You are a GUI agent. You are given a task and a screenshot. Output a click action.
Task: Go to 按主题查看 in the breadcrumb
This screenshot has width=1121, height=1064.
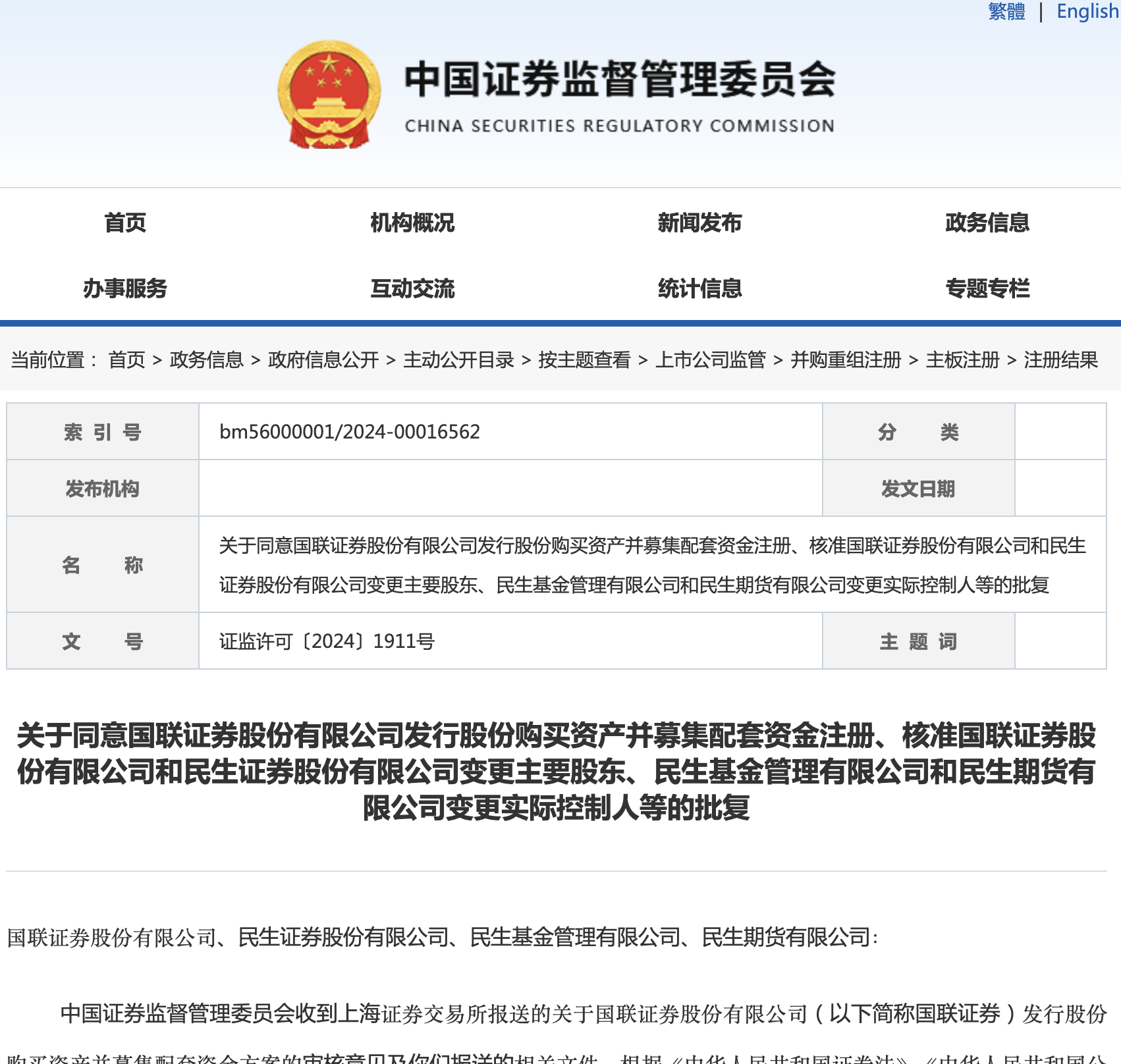point(584,359)
